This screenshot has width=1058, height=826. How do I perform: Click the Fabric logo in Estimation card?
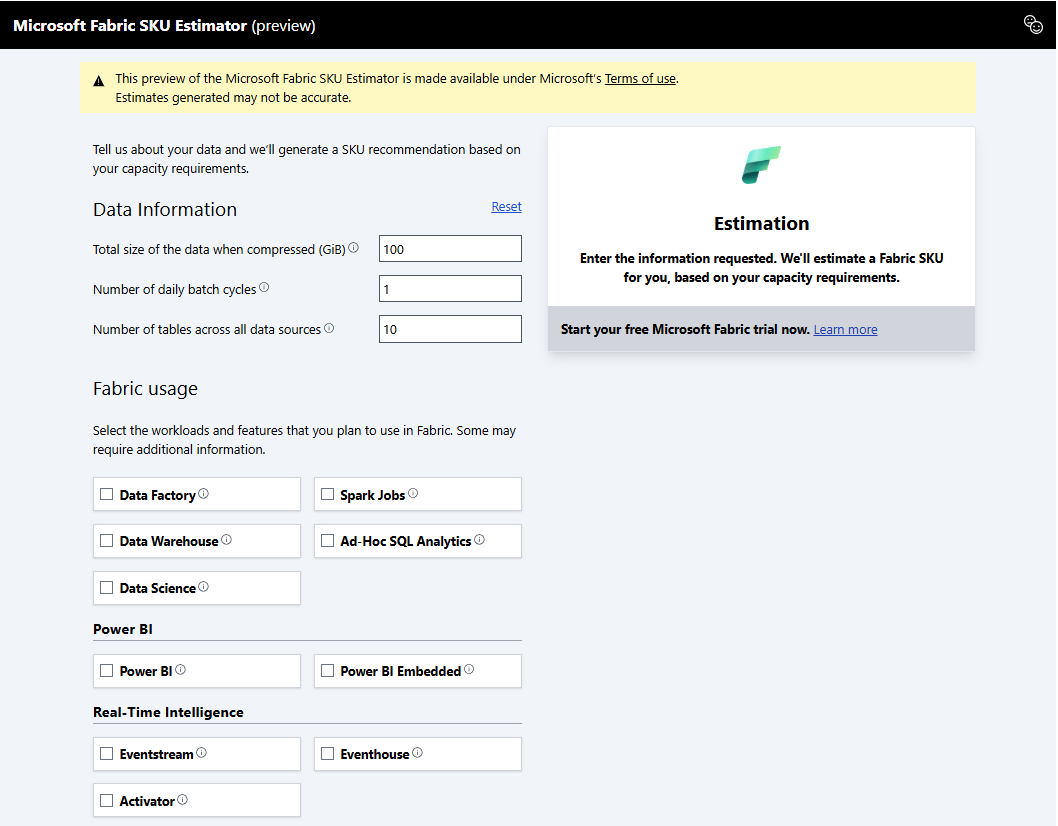761,165
